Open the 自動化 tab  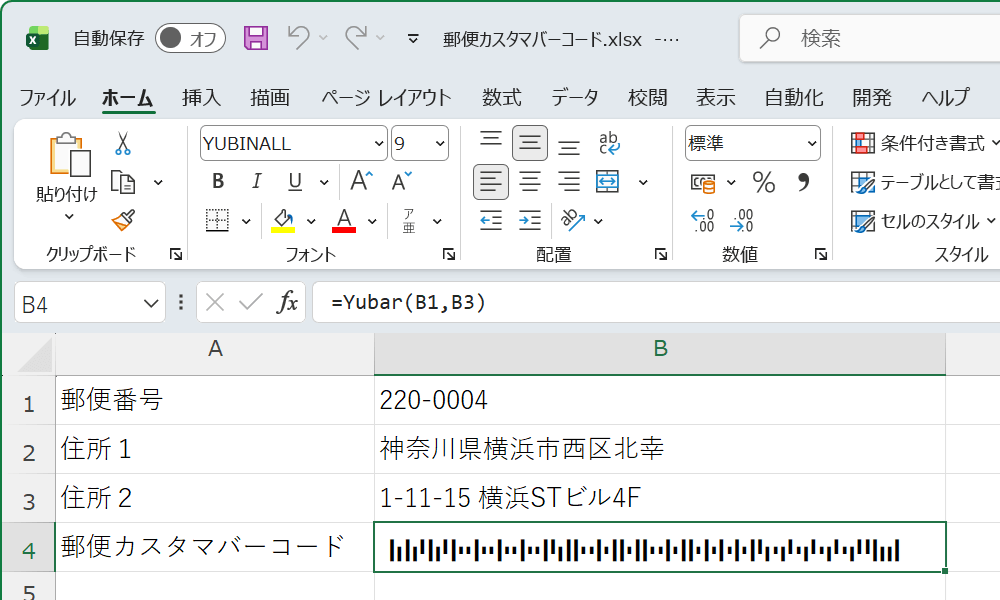click(794, 98)
